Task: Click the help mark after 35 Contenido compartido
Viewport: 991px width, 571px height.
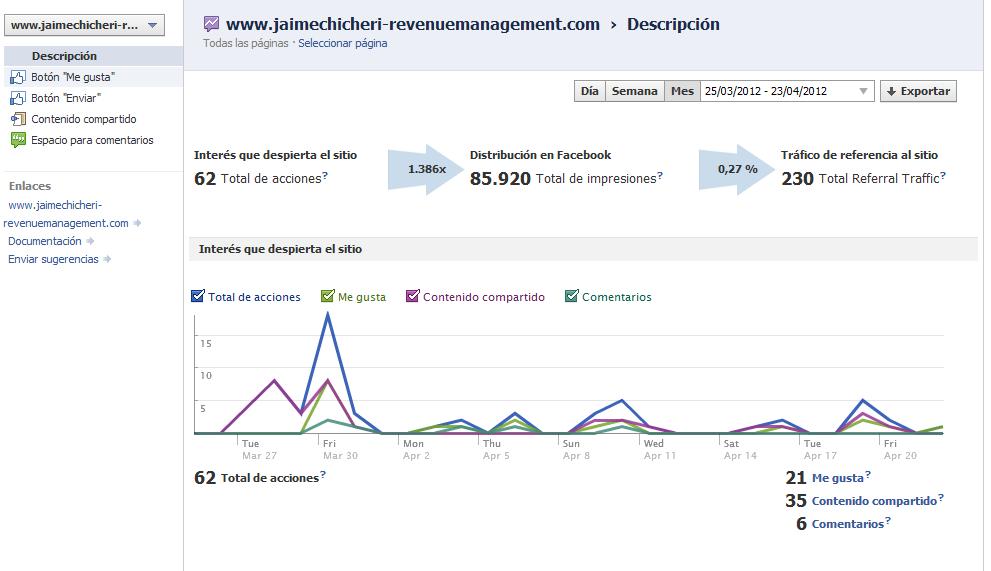Action: pos(940,498)
